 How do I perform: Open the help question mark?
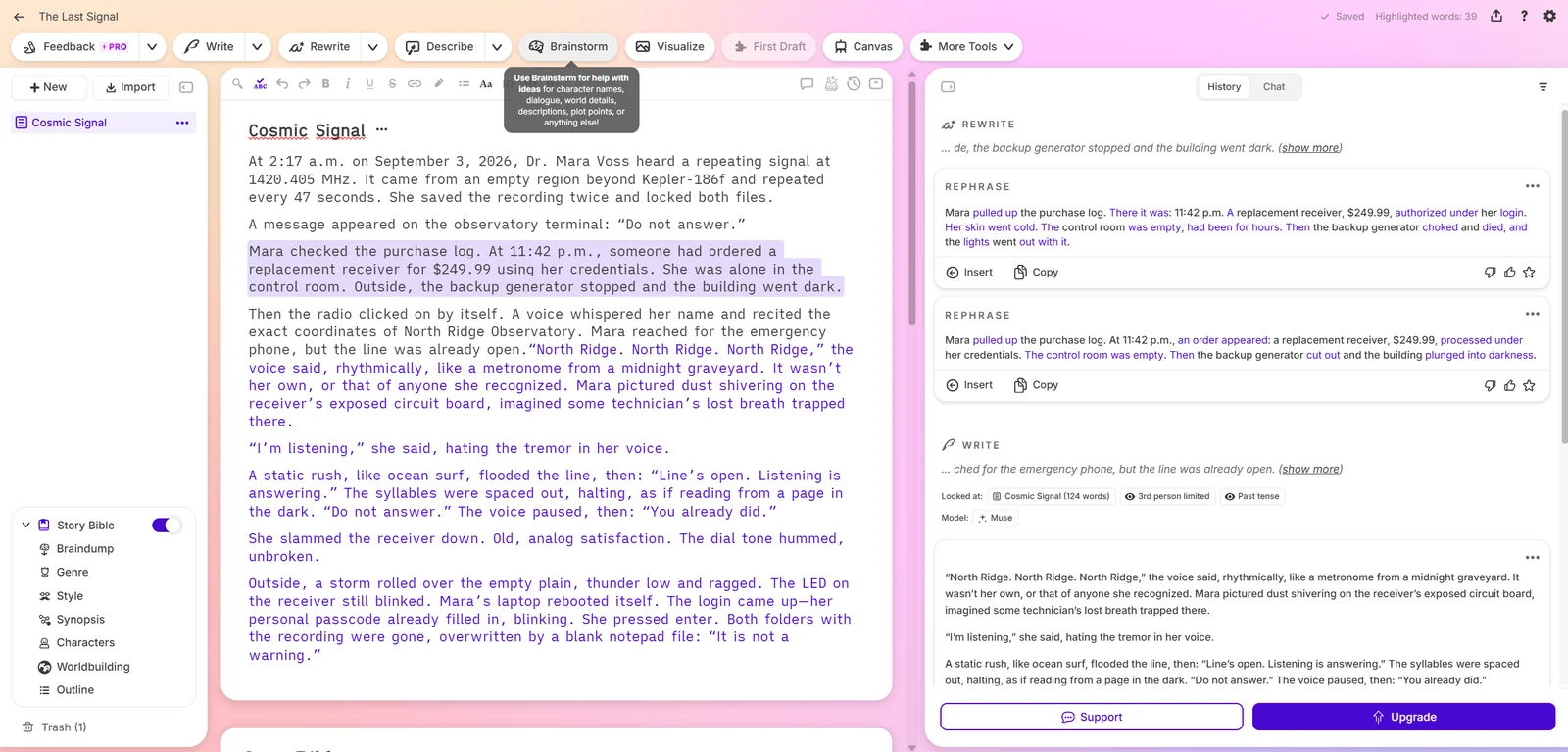pyautogui.click(x=1524, y=16)
